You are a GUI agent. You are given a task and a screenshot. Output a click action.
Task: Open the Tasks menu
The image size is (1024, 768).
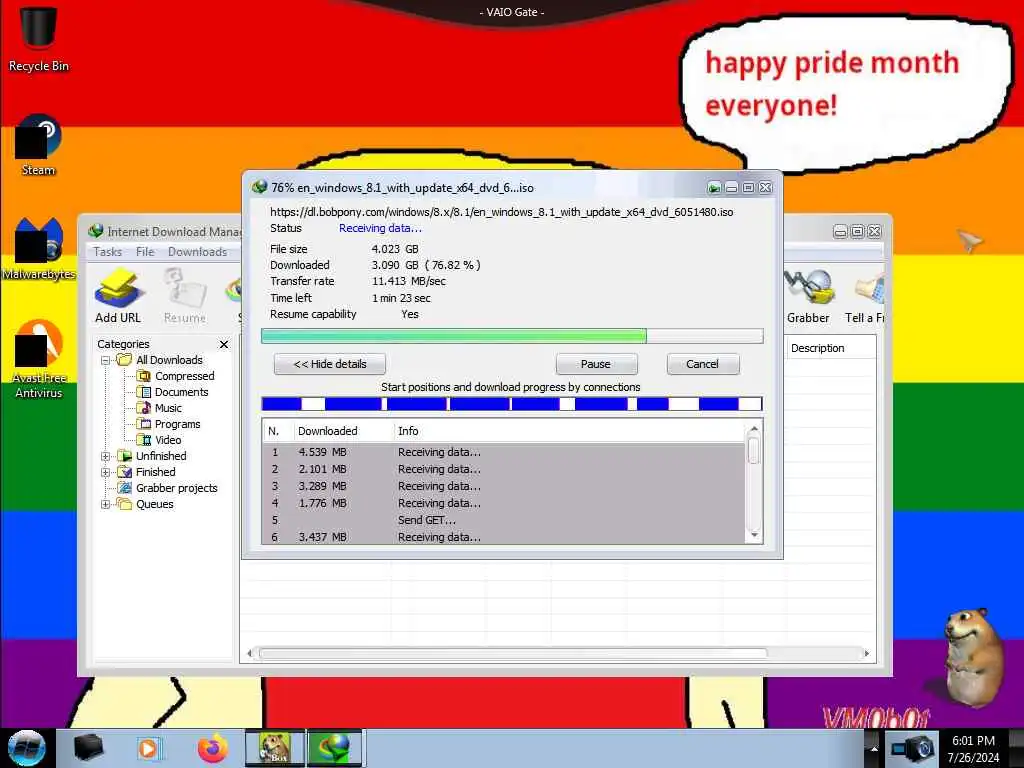tap(107, 252)
